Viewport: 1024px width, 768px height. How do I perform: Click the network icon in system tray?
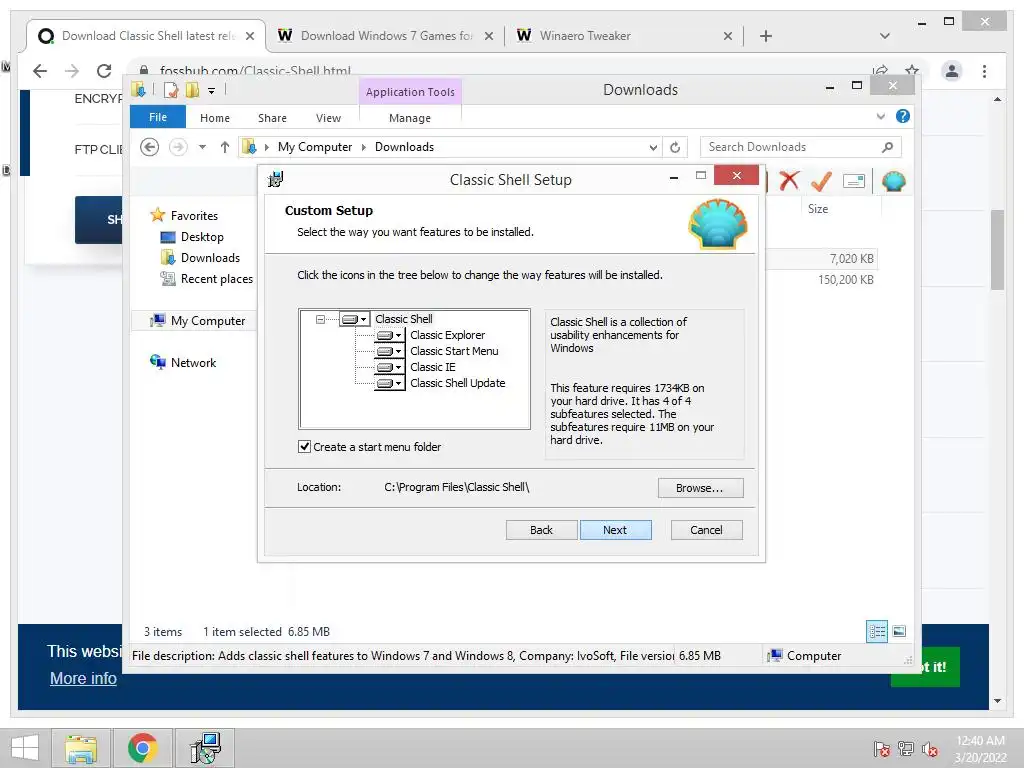pos(906,749)
